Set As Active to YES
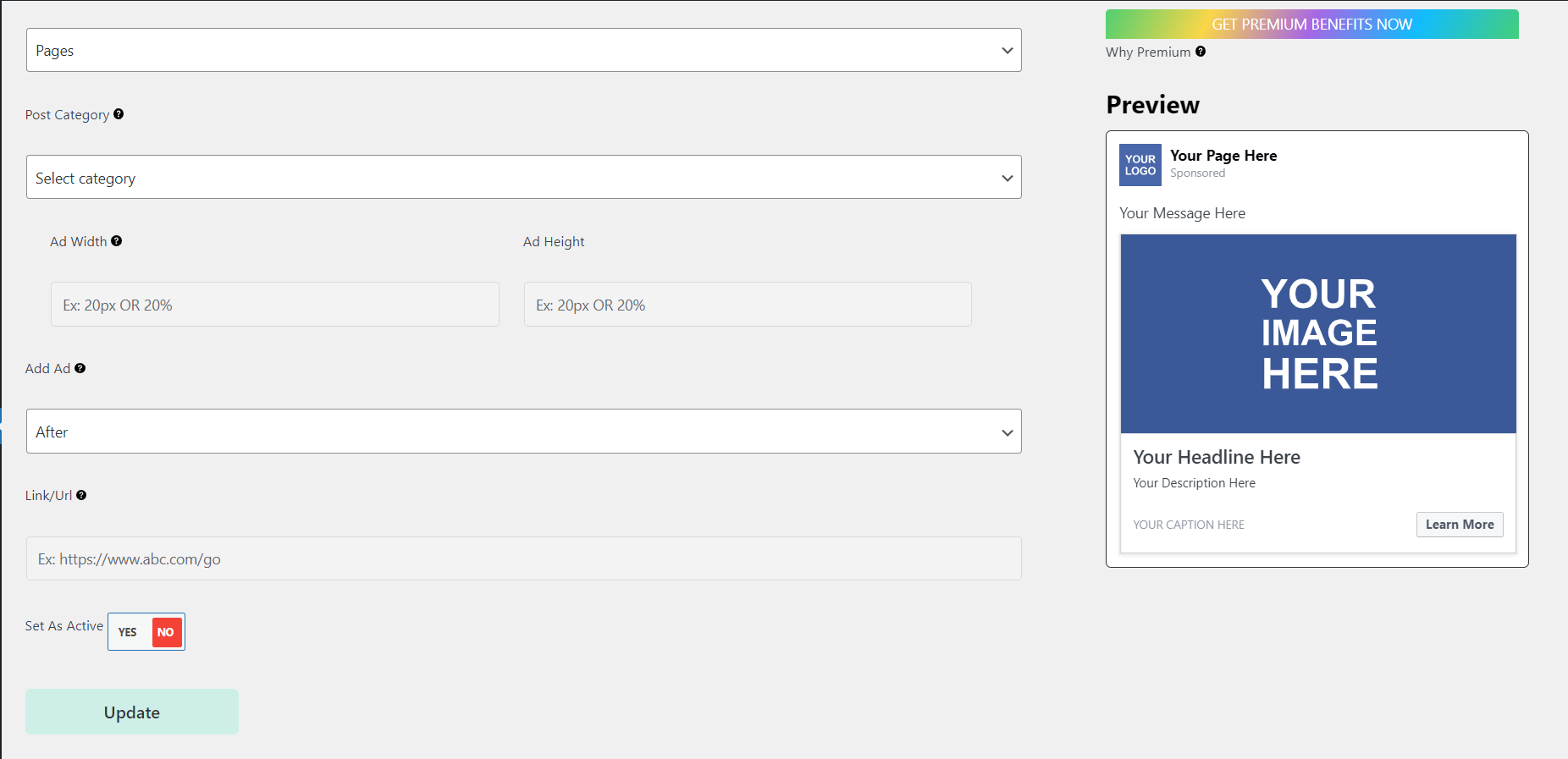 tap(128, 632)
